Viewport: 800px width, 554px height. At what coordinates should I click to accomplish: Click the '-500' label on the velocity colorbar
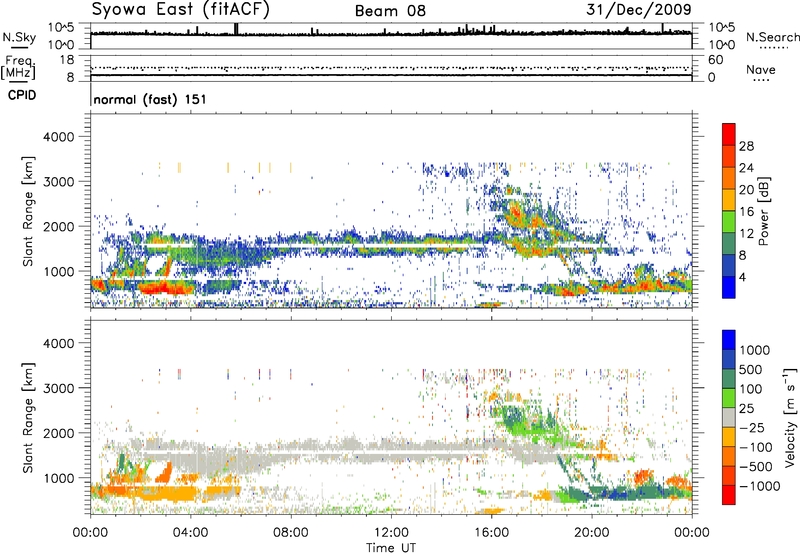pyautogui.click(x=756, y=466)
